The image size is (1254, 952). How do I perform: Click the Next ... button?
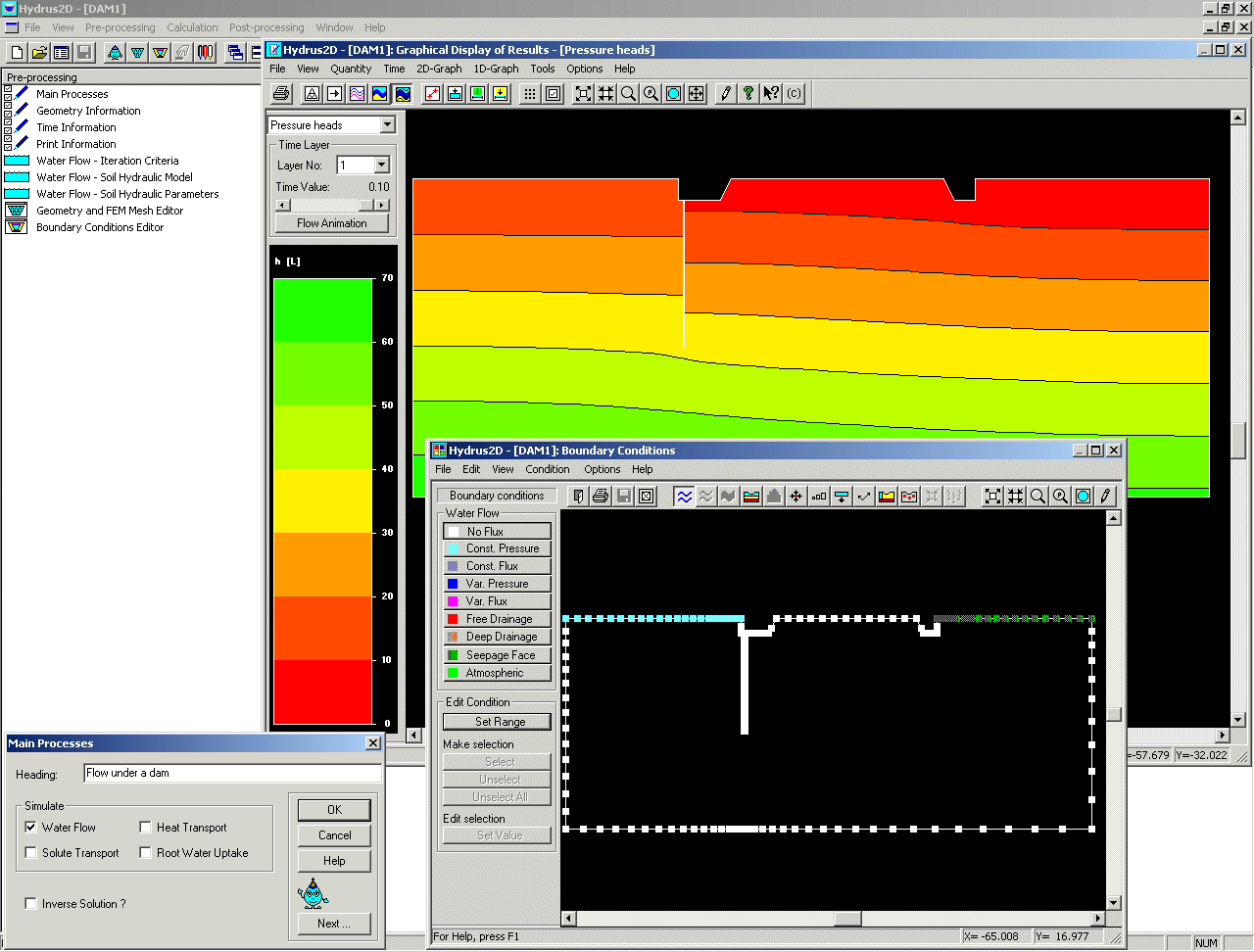334,924
